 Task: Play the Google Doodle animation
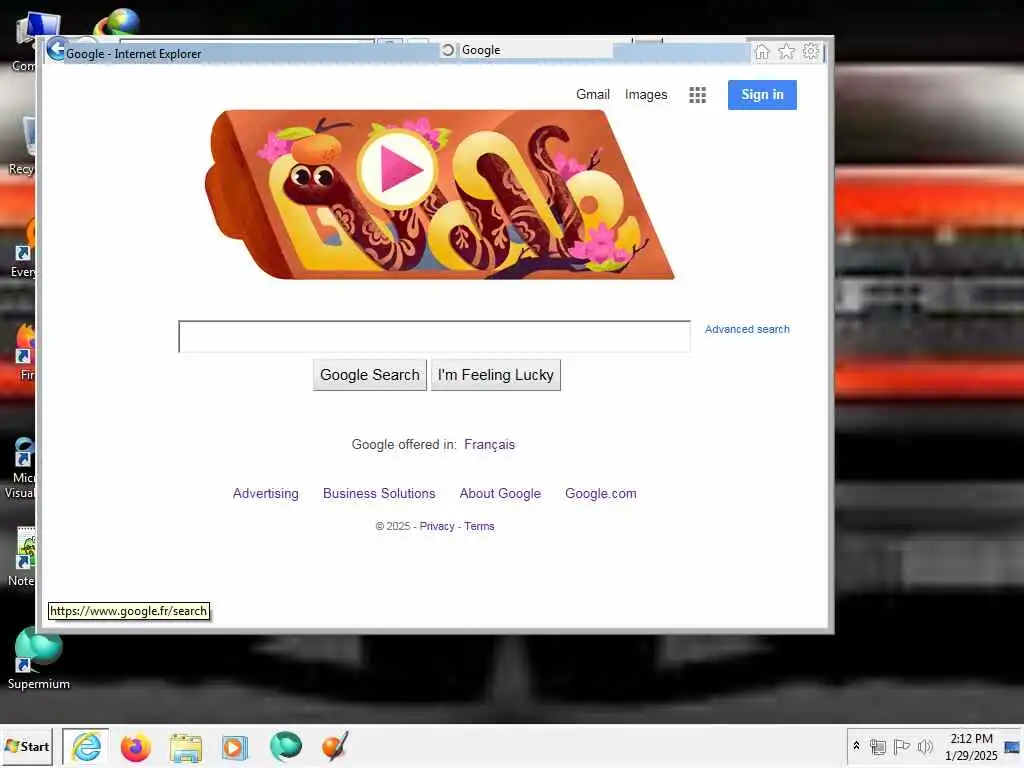pyautogui.click(x=397, y=169)
